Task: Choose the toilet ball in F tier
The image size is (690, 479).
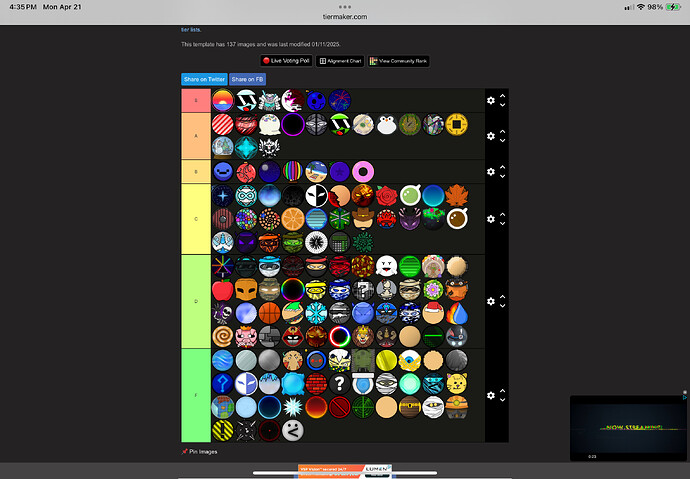Action: coord(363,384)
